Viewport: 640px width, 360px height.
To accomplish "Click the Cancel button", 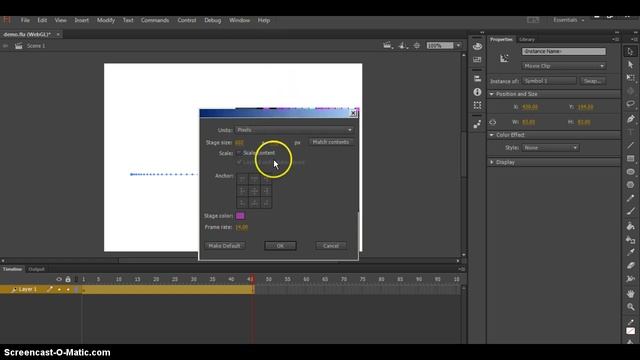I will pyautogui.click(x=331, y=246).
